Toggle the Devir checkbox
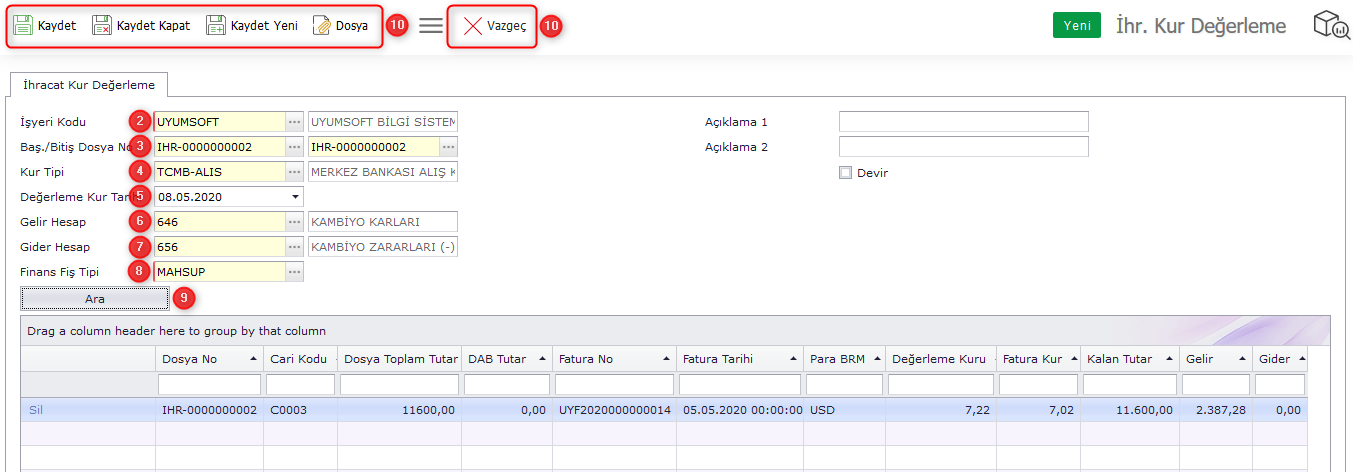 [845, 172]
